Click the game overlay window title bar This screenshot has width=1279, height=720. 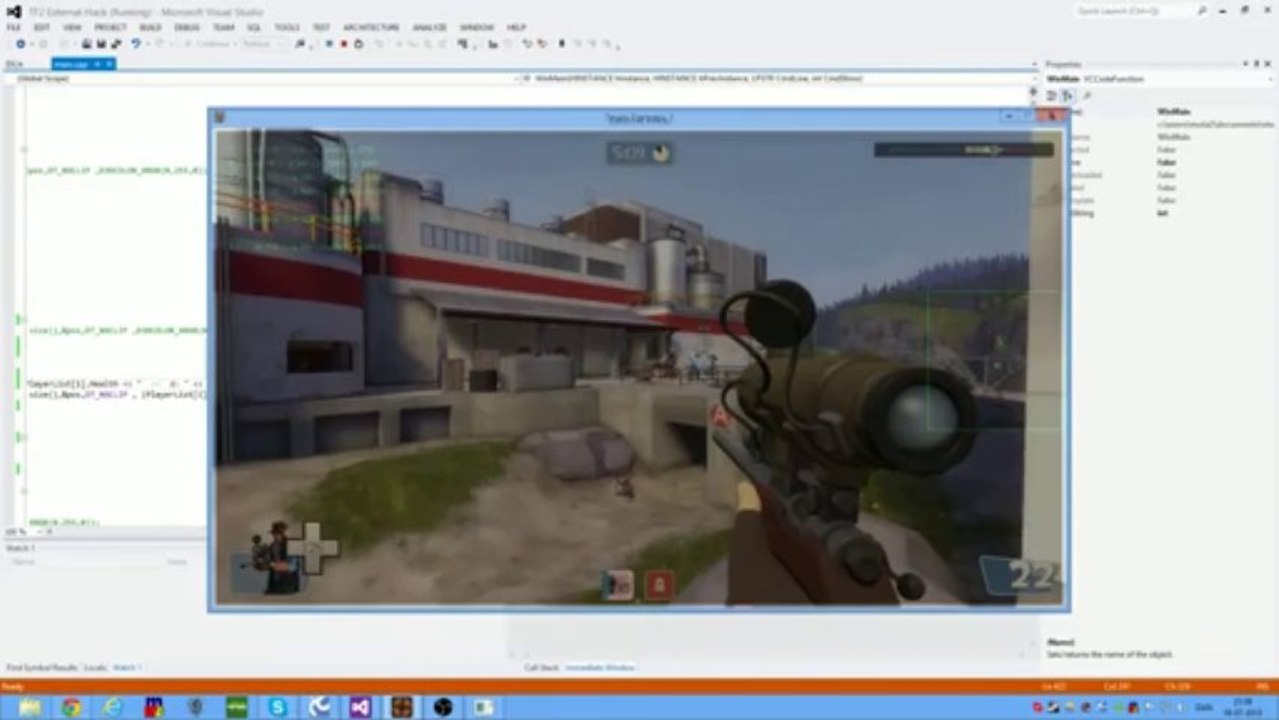point(638,118)
